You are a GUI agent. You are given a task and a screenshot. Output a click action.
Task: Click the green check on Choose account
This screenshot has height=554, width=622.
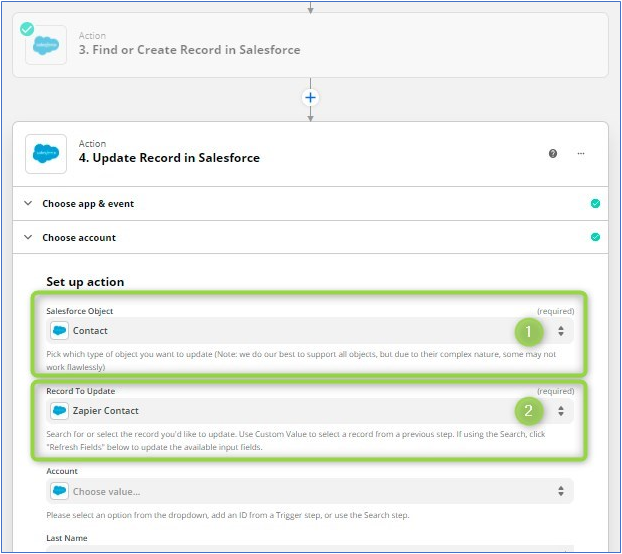coord(595,237)
